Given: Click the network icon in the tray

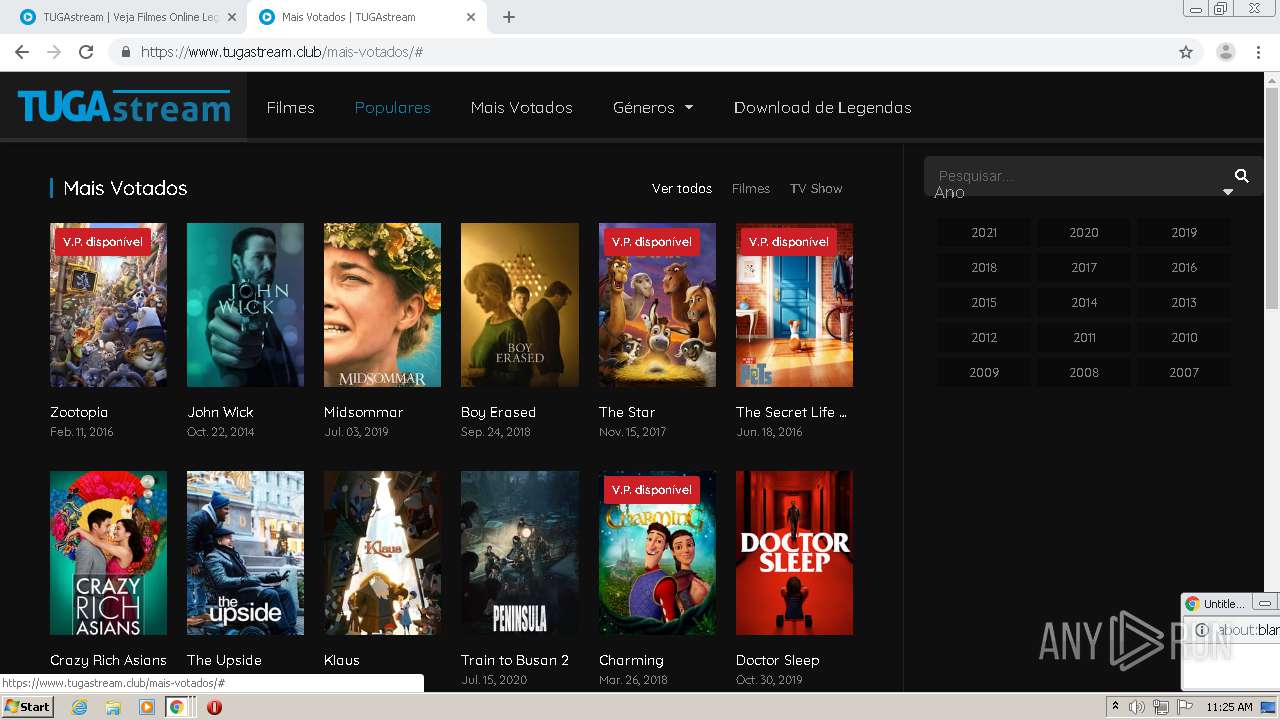Looking at the screenshot, I should pyautogui.click(x=1160, y=707).
